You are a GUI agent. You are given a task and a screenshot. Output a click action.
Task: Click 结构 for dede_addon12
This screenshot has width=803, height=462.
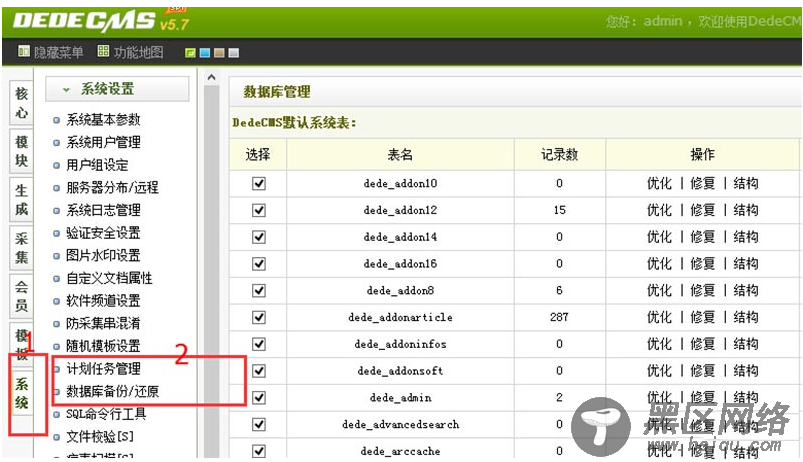[746, 210]
